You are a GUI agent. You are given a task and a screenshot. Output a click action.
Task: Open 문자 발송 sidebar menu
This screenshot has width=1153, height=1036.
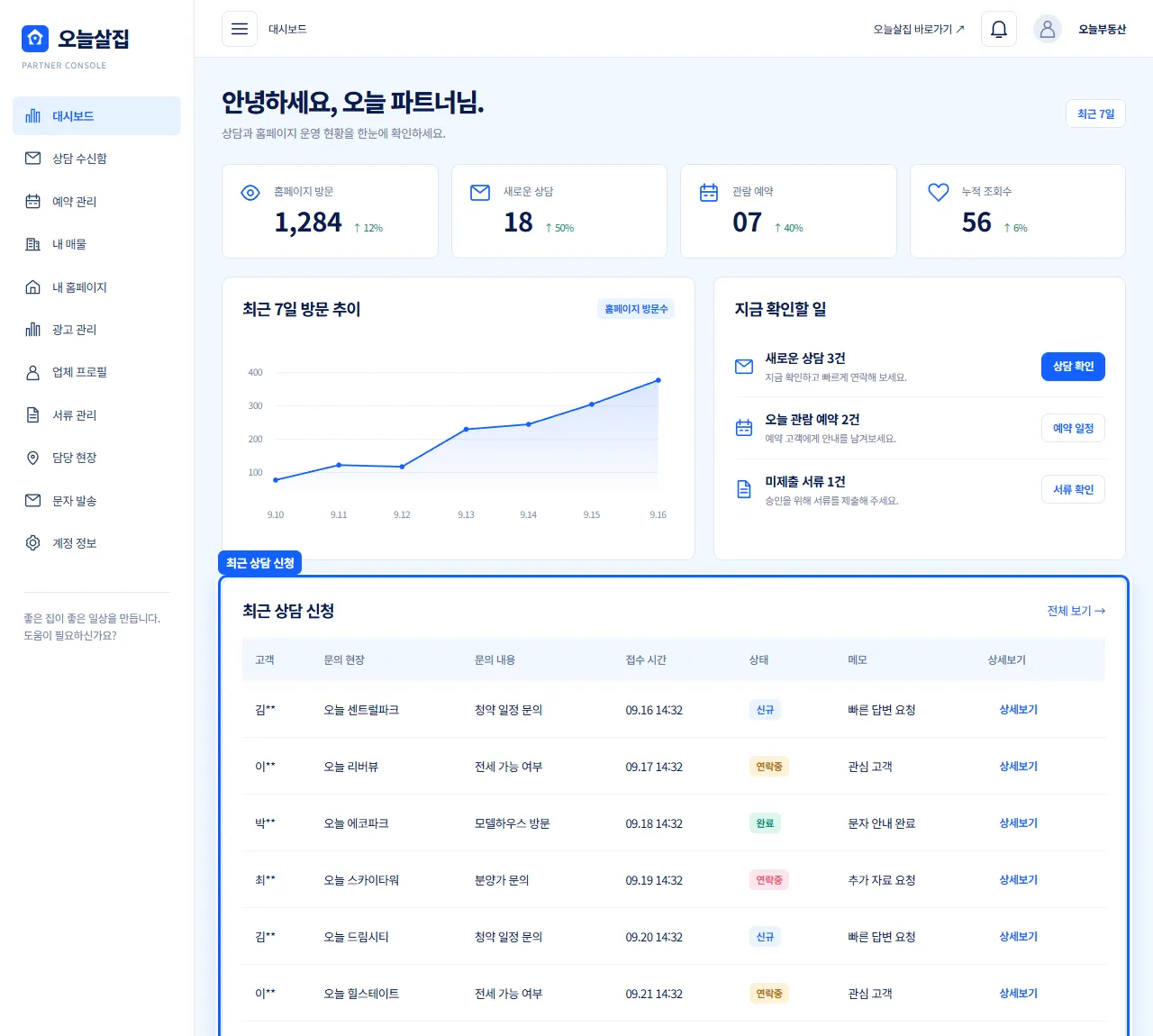click(96, 501)
